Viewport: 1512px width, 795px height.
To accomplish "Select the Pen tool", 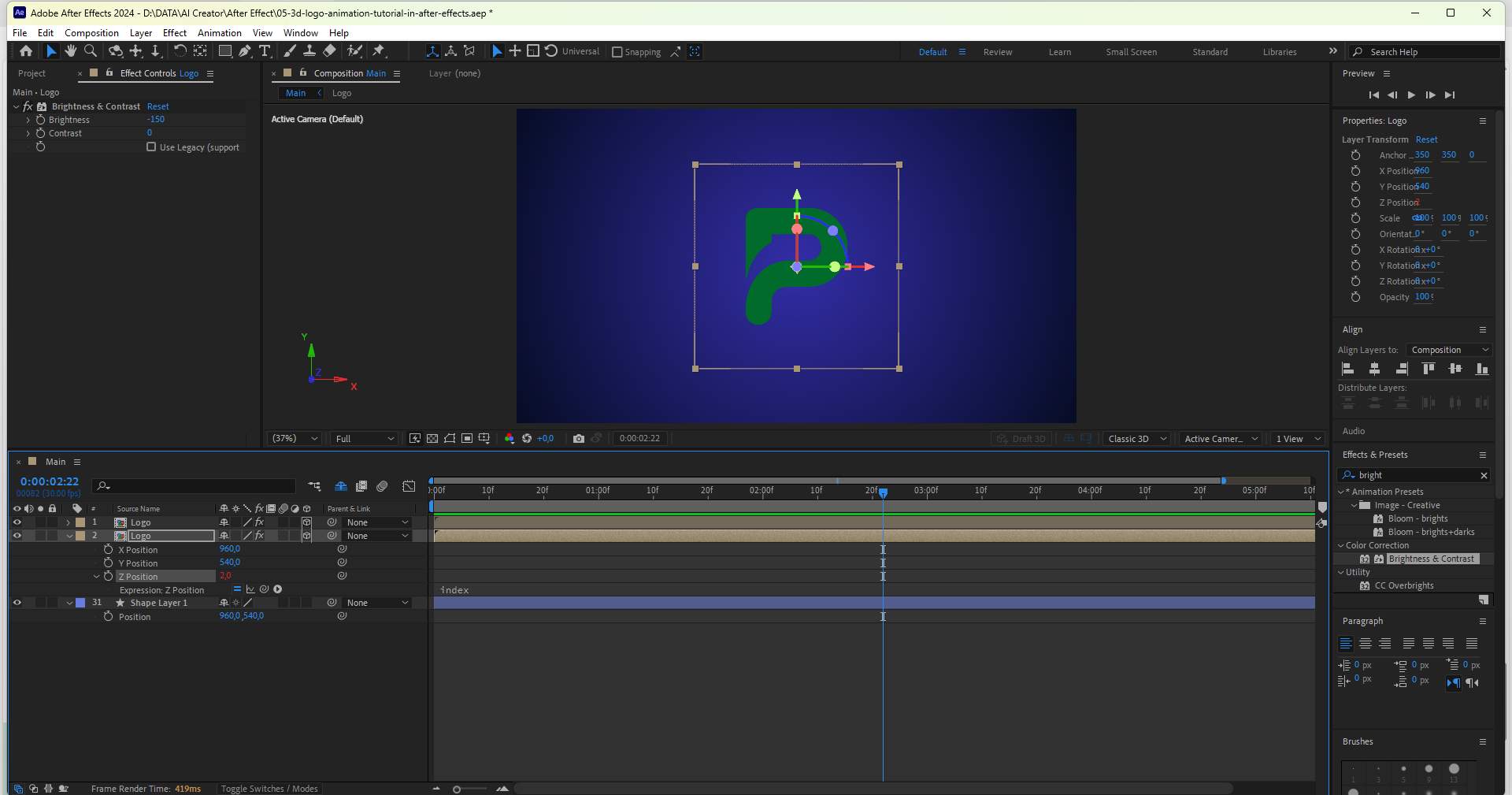I will (245, 51).
